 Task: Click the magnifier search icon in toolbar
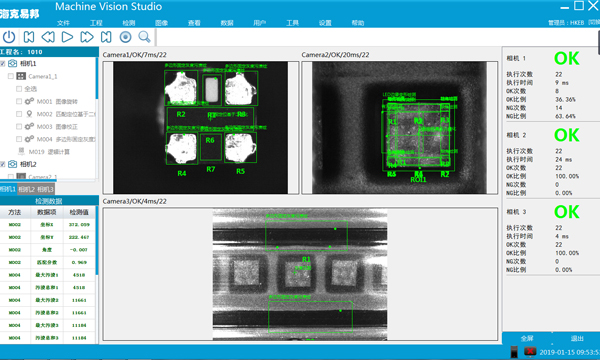coord(144,37)
